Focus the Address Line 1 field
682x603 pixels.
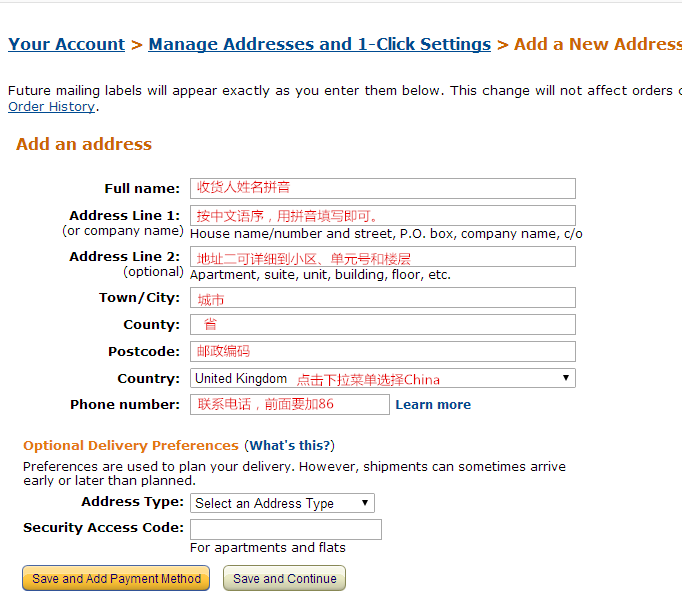[x=382, y=215]
